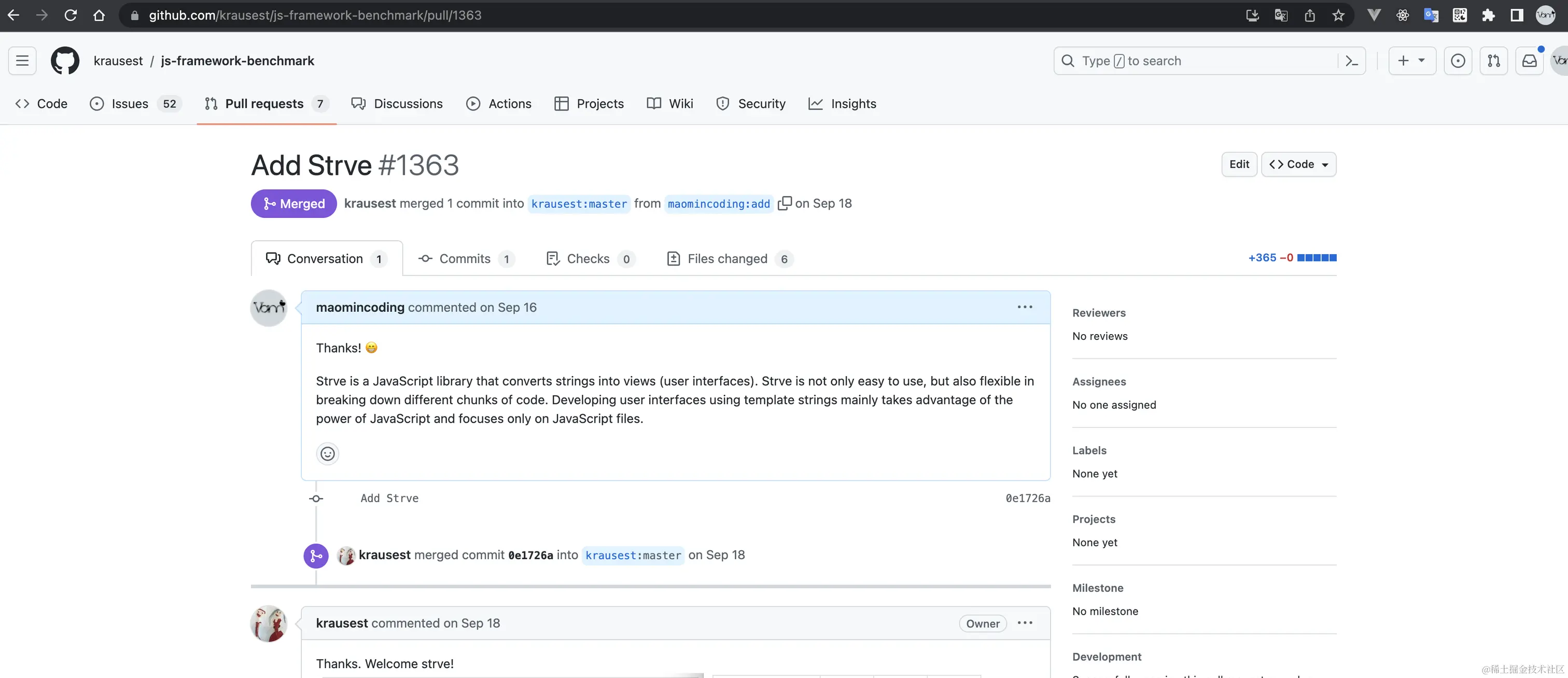Open your pull requests icon in header
This screenshot has height=678, width=1568.
tap(1494, 61)
